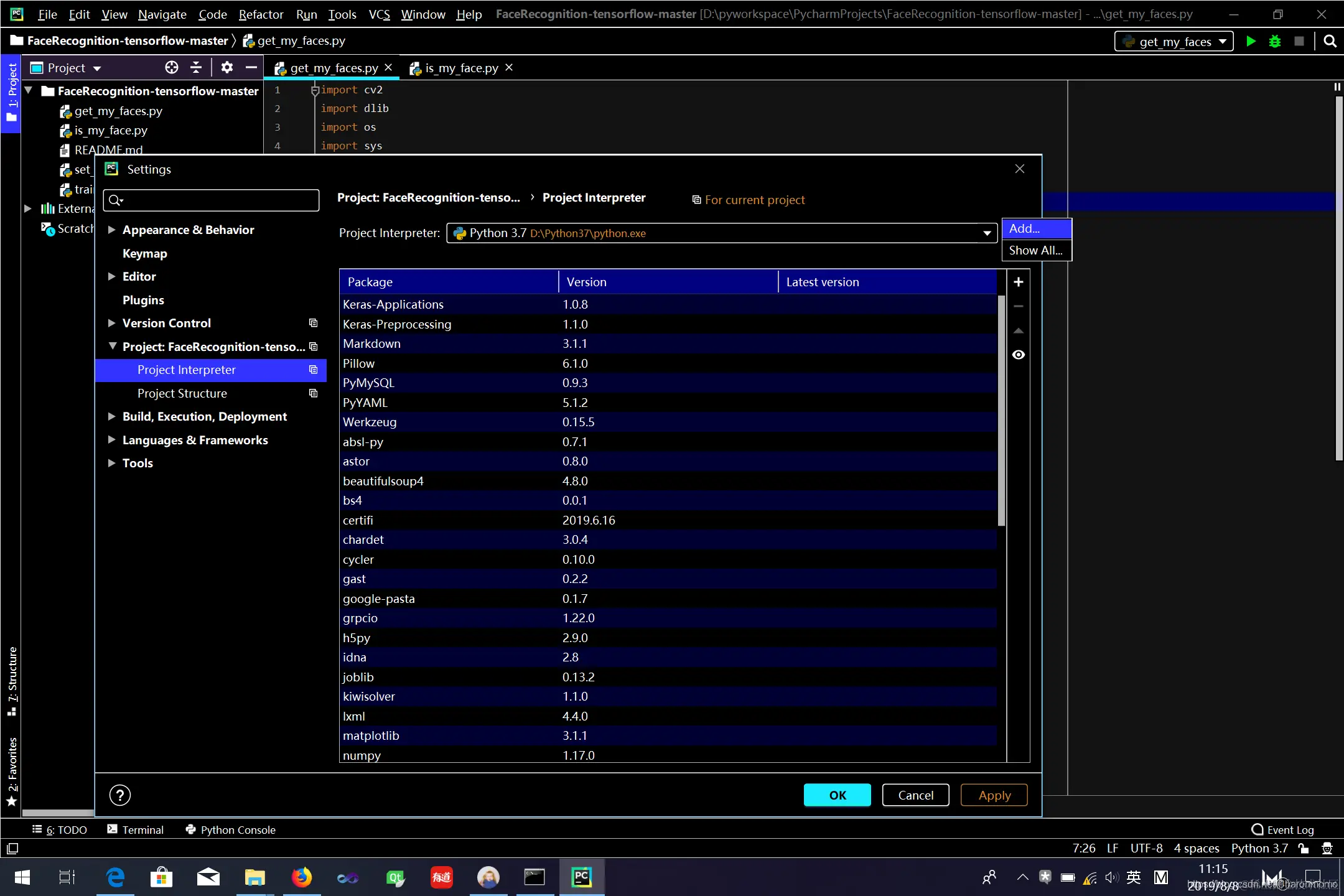Click the install package plus icon
Image resolution: width=1344 pixels, height=896 pixels.
(x=1018, y=282)
